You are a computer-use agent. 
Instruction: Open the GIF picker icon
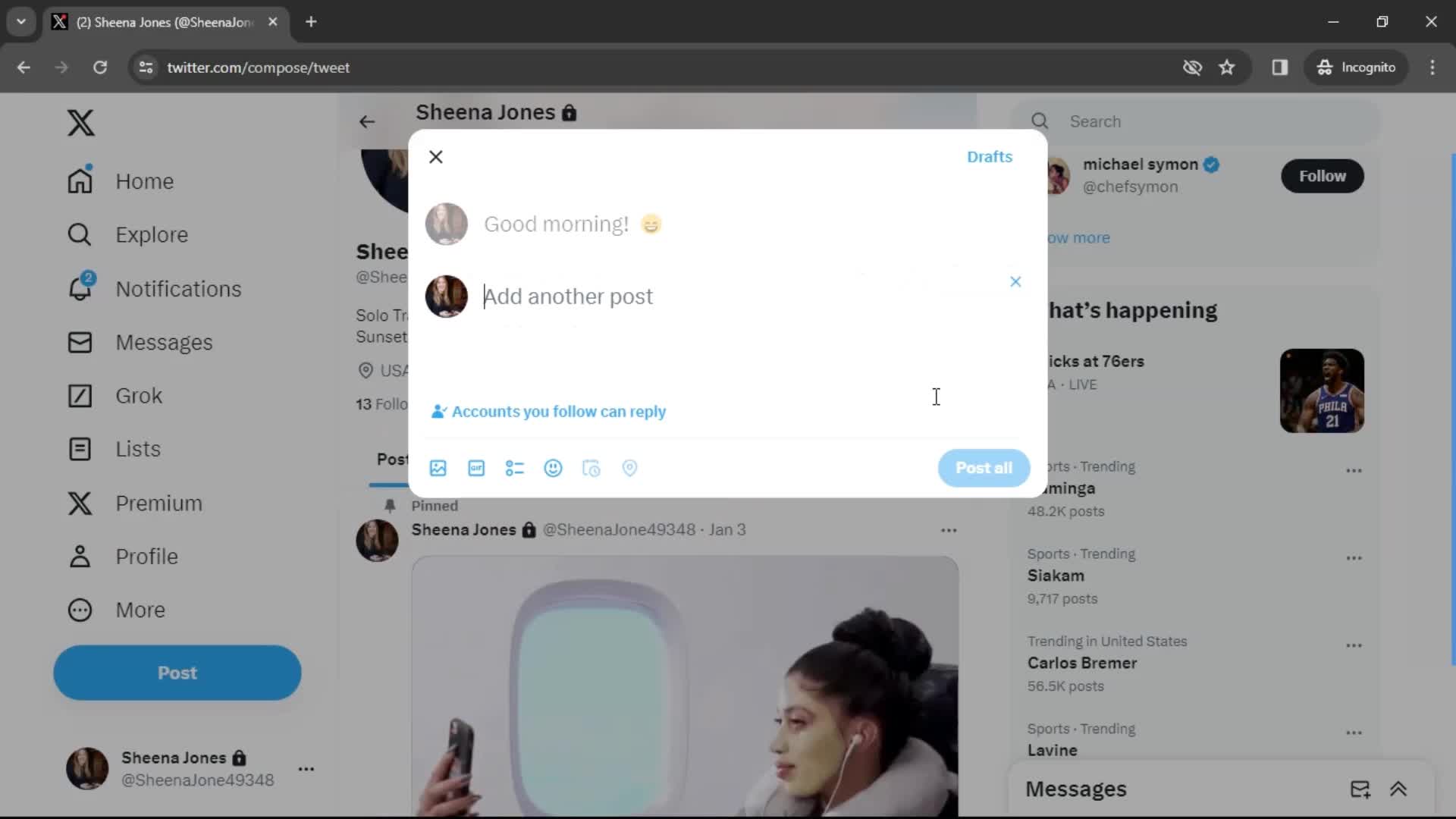point(476,467)
